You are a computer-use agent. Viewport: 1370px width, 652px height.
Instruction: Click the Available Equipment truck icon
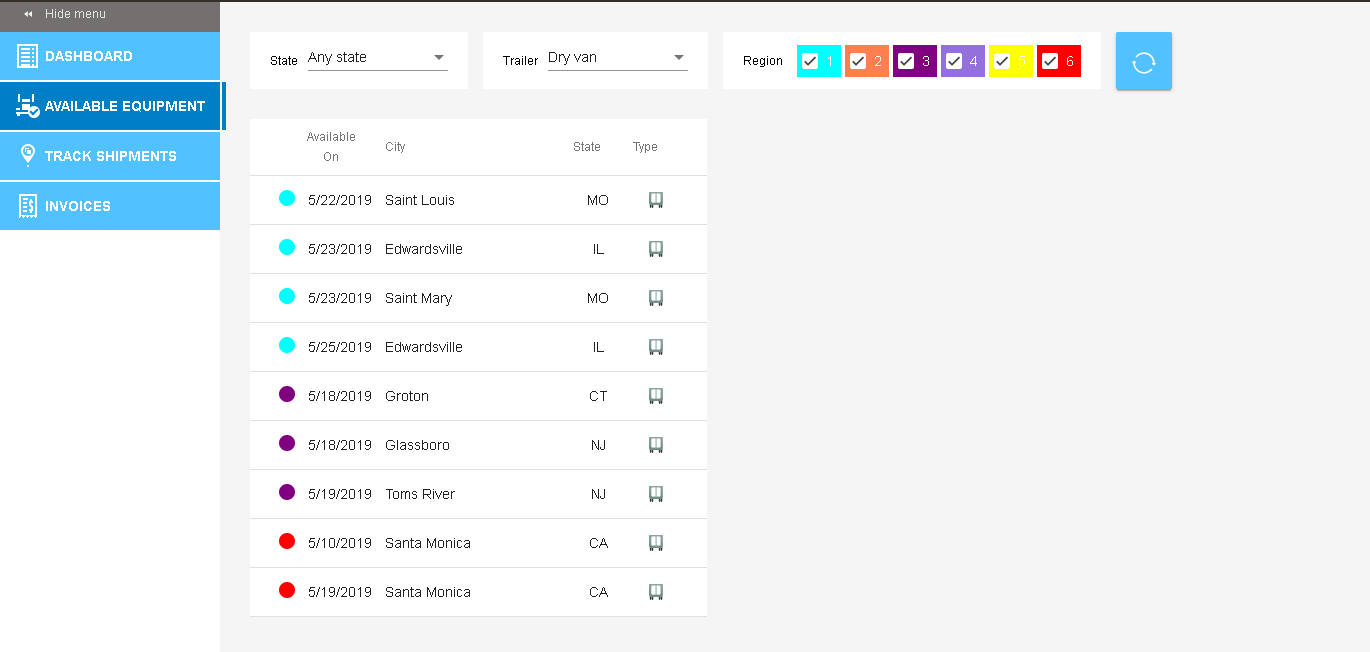click(27, 106)
